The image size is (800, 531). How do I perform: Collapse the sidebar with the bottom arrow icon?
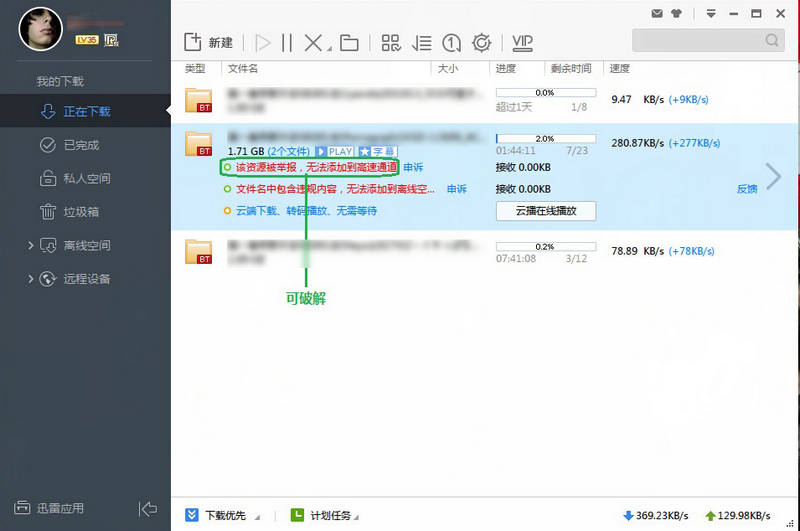click(148, 509)
